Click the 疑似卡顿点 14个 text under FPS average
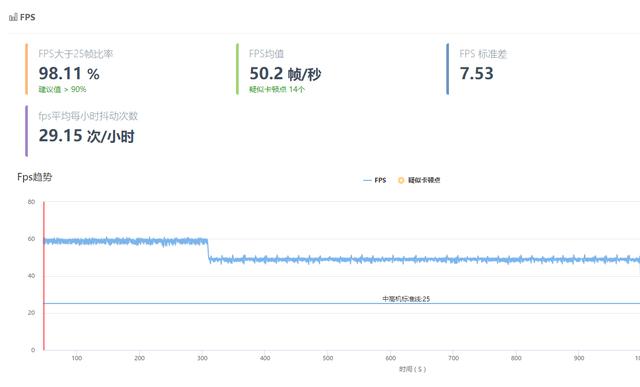The image size is (640, 387). pos(277,89)
